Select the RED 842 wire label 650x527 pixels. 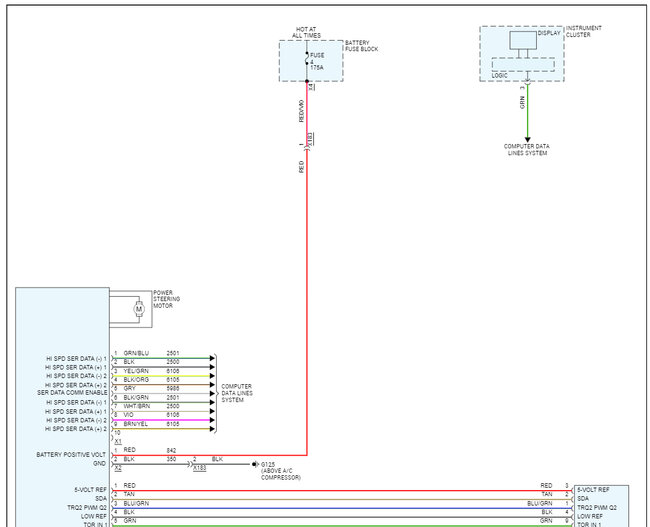pos(150,450)
